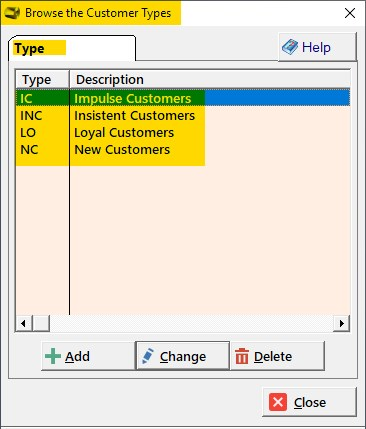The height and width of the screenshot is (429, 366).
Task: Click the green plus icon on Add
Action: [53, 356]
